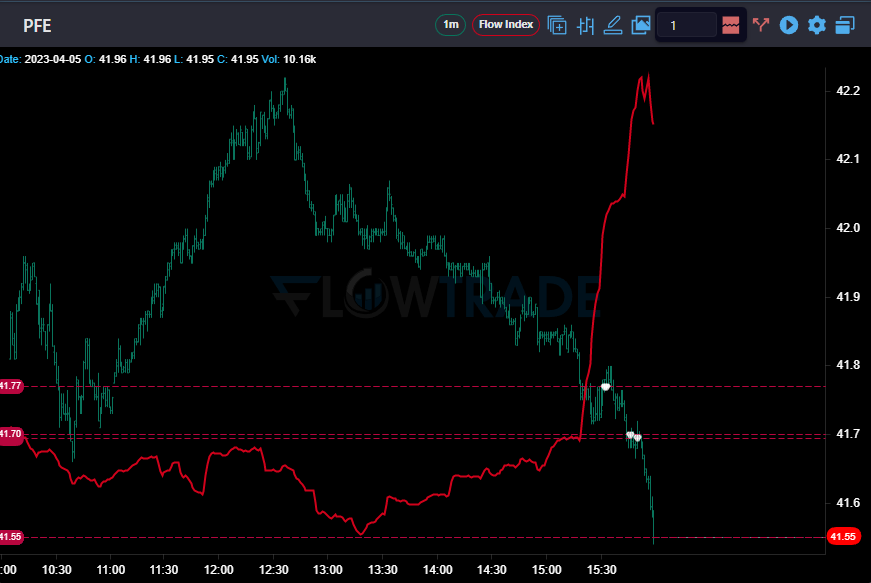This screenshot has width=871, height=583.
Task: Duplicate the chart with the copy icon
Action: (557, 25)
